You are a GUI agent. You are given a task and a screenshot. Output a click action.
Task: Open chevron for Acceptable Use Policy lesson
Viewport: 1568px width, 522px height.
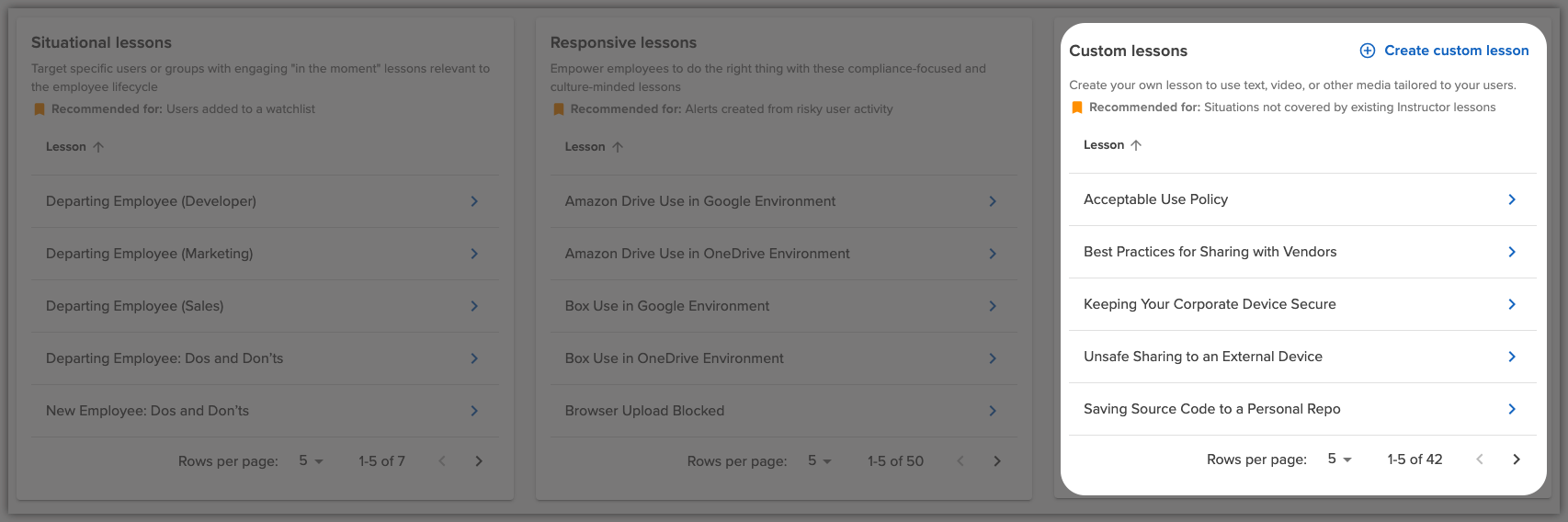tap(1511, 199)
